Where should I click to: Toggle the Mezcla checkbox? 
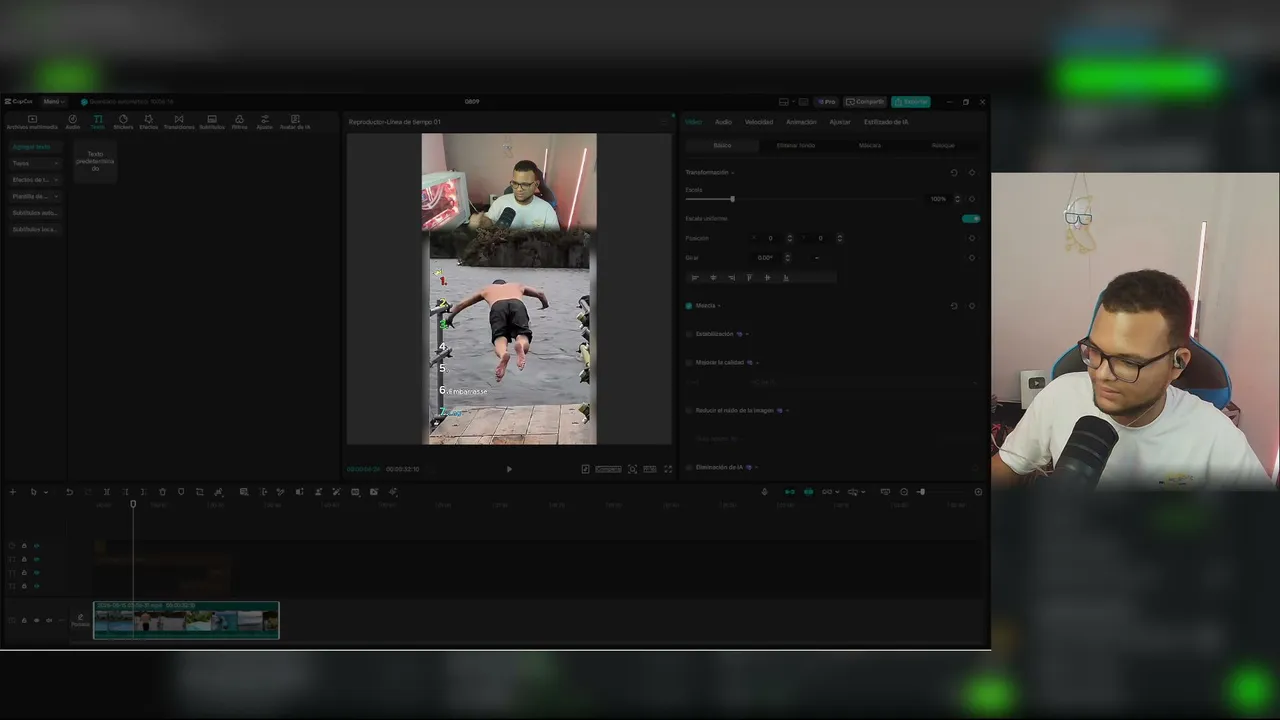pos(689,306)
